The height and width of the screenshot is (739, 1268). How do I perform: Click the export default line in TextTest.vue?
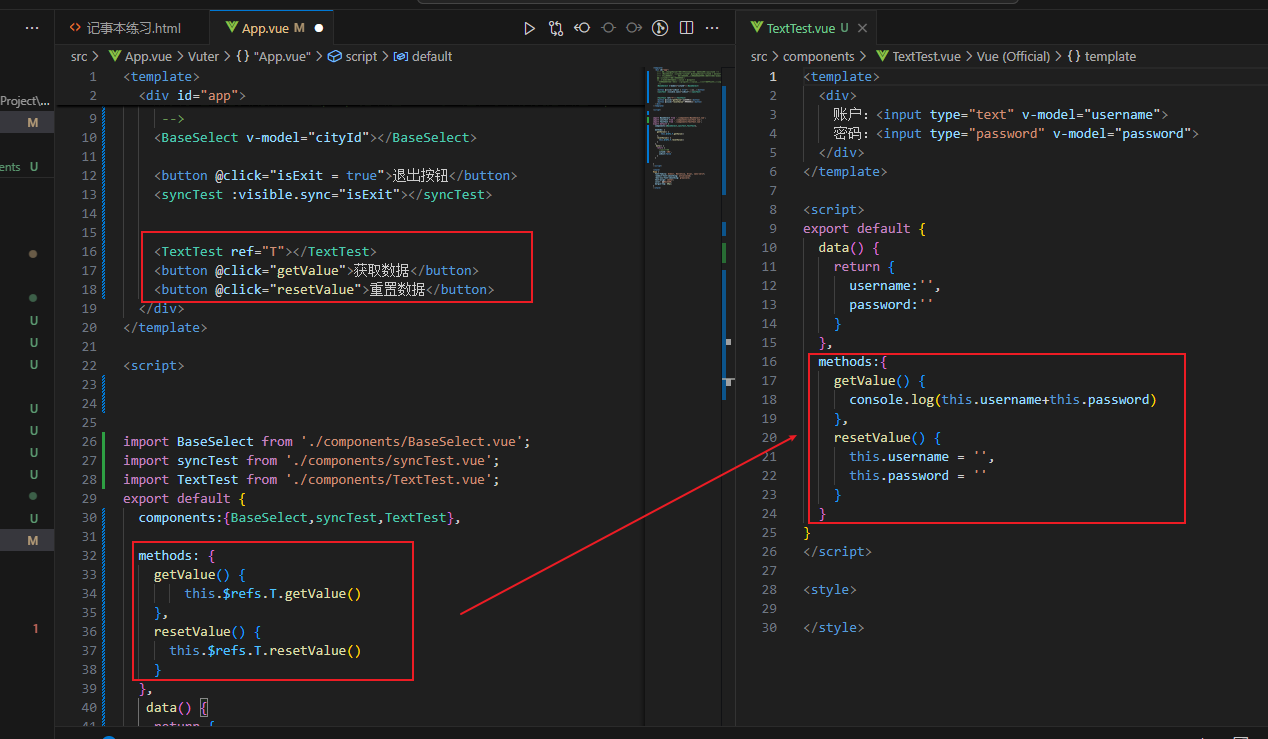pos(864,228)
